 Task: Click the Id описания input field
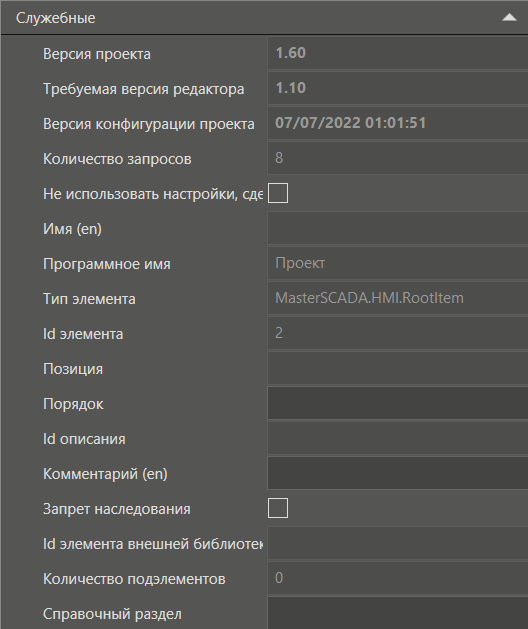398,438
